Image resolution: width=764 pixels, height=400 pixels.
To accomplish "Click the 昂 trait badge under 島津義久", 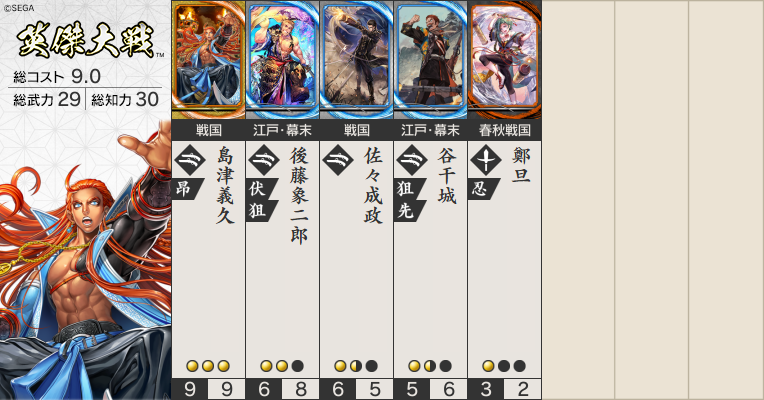I will (186, 189).
